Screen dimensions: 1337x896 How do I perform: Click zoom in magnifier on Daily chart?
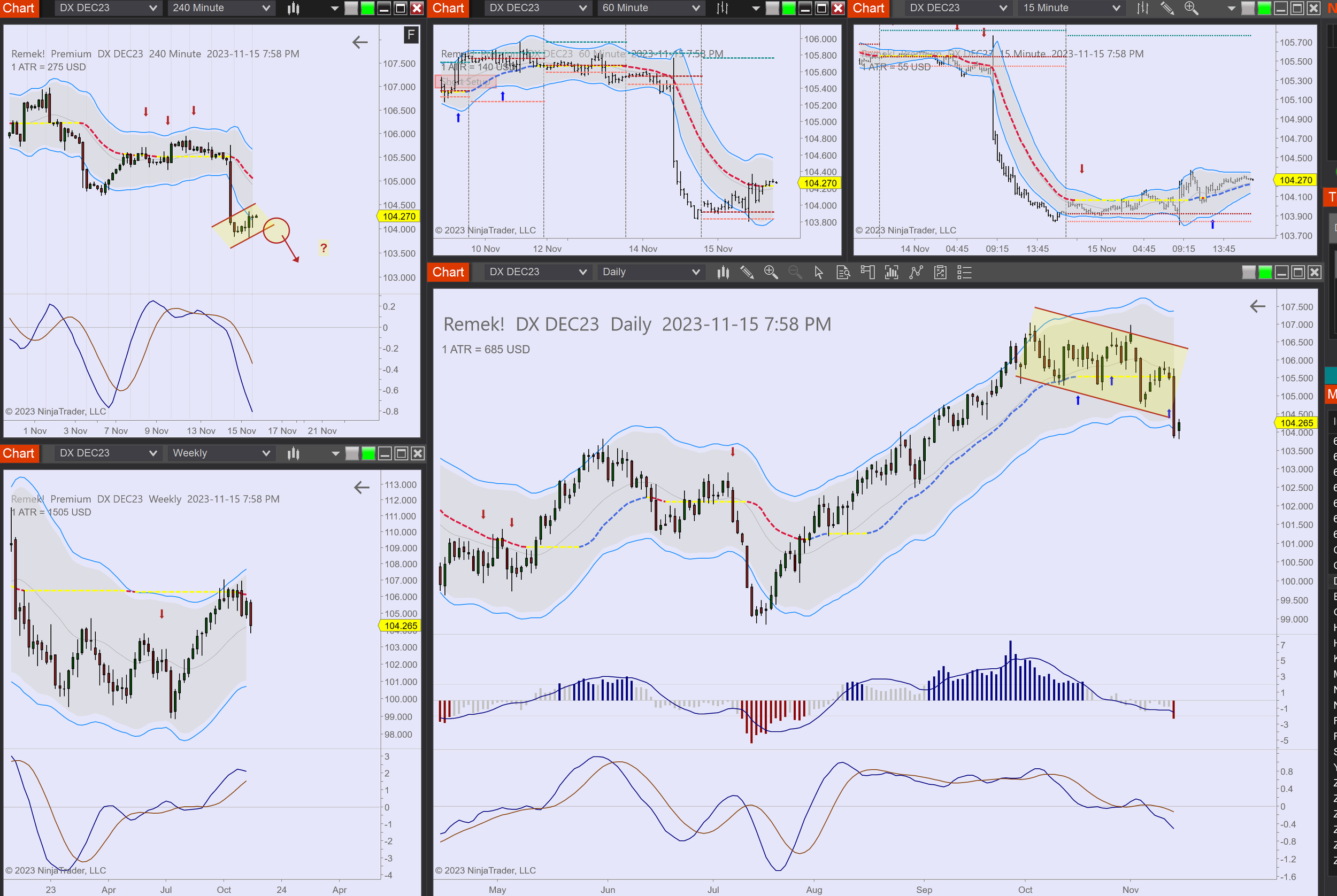pyautogui.click(x=771, y=272)
